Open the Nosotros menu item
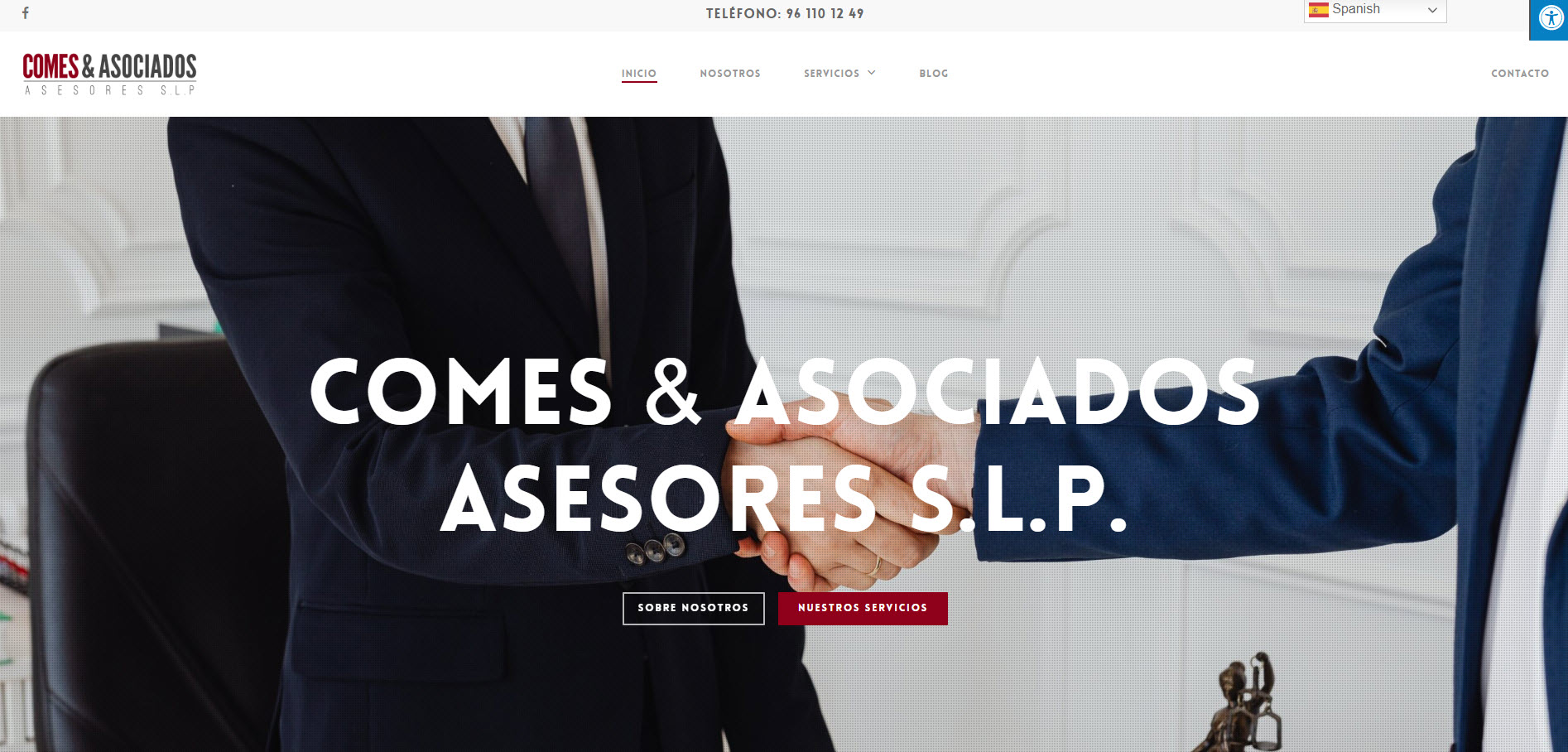1568x752 pixels. [x=730, y=74]
